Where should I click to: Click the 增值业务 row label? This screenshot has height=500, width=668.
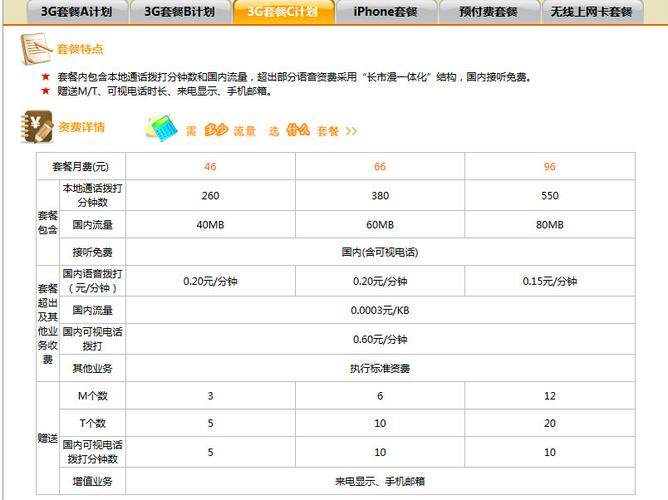click(92, 481)
